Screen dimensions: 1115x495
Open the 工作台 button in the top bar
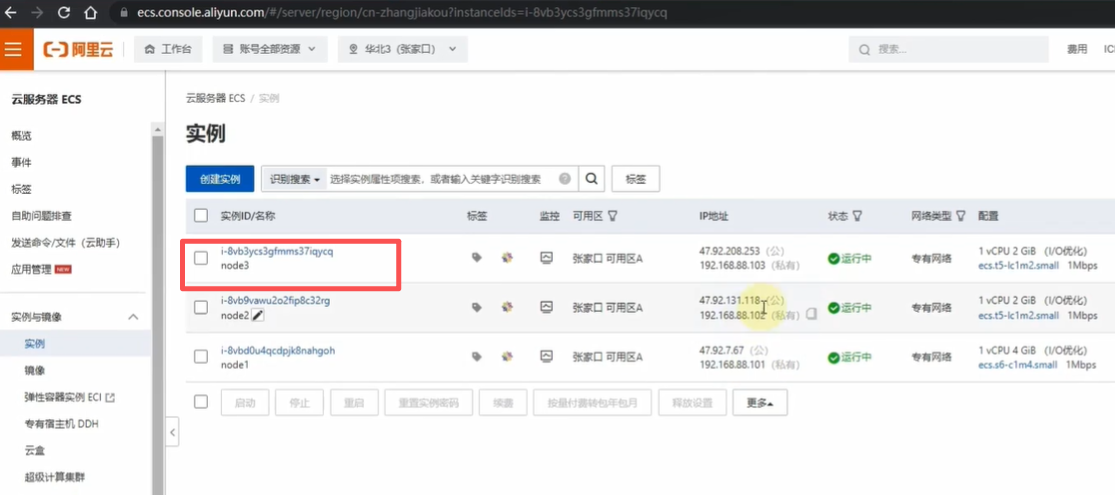pos(169,49)
